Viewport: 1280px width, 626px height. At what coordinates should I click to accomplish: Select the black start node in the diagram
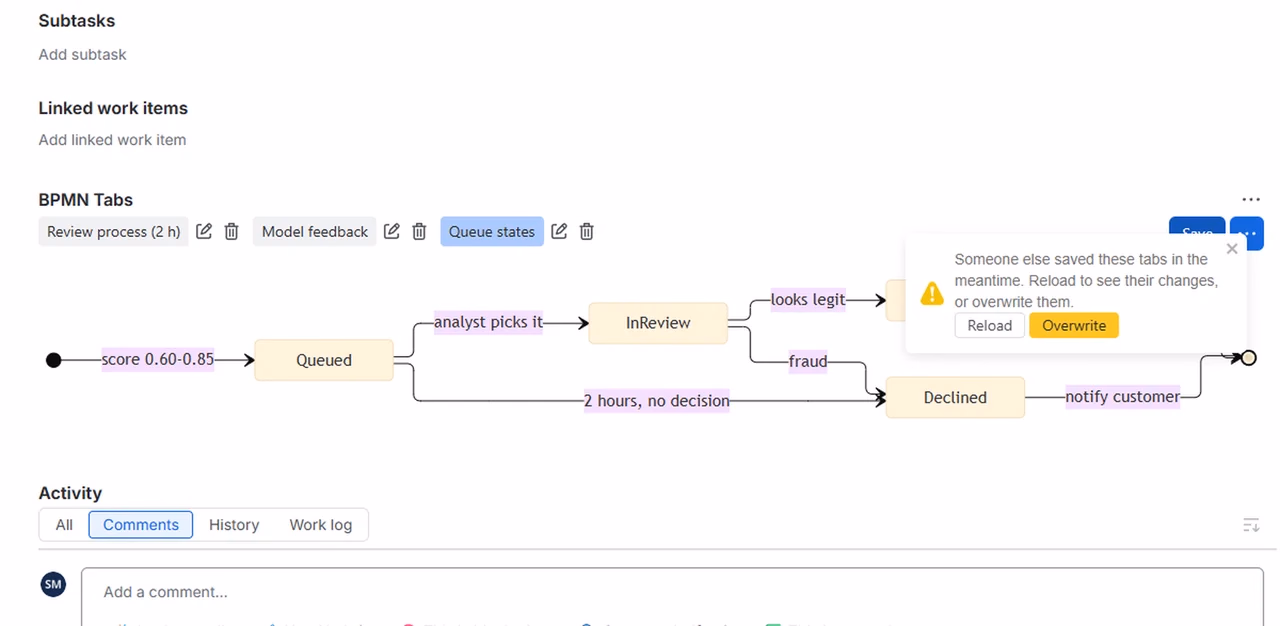54,360
